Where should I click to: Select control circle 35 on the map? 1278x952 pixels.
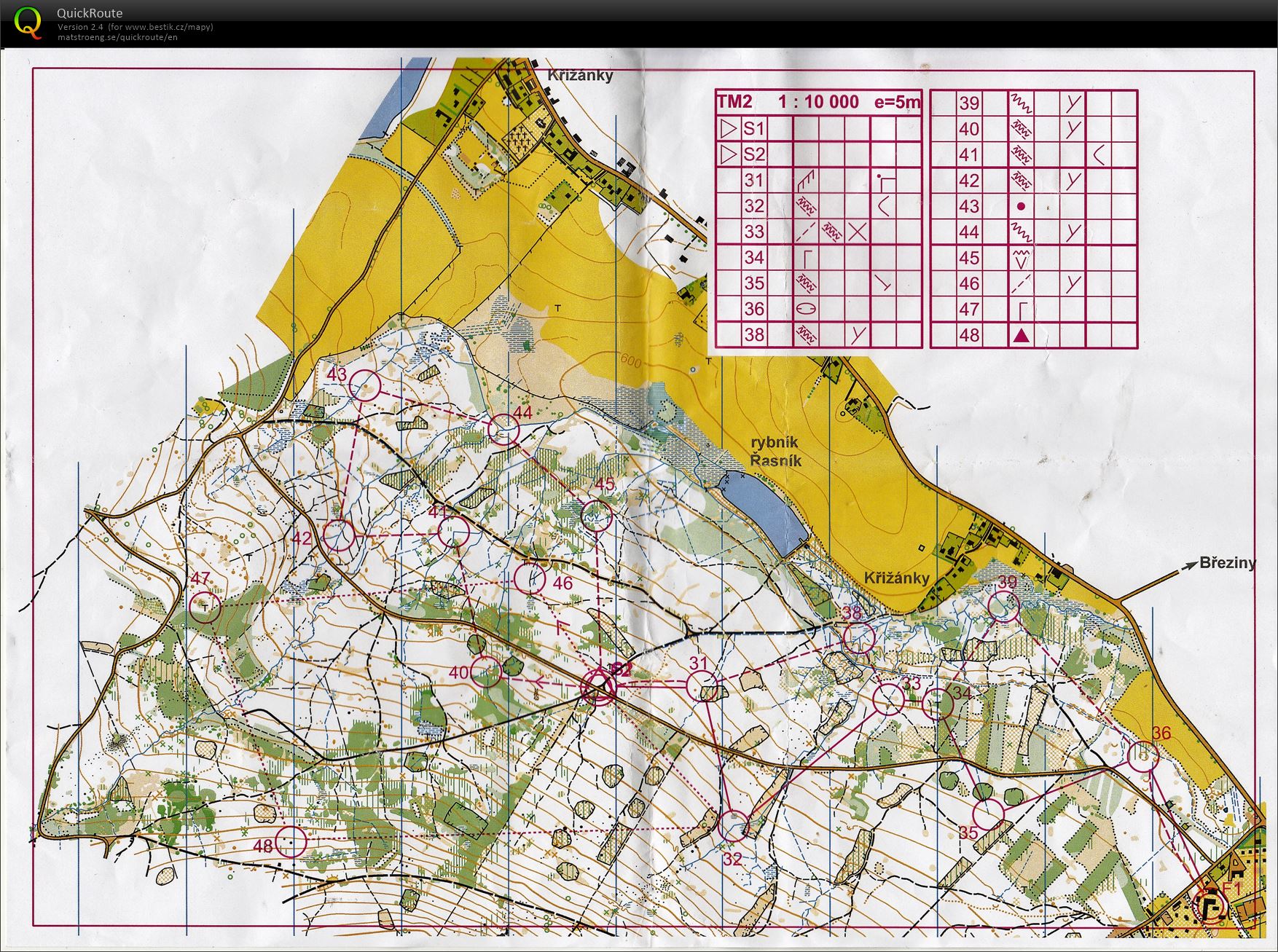click(989, 814)
